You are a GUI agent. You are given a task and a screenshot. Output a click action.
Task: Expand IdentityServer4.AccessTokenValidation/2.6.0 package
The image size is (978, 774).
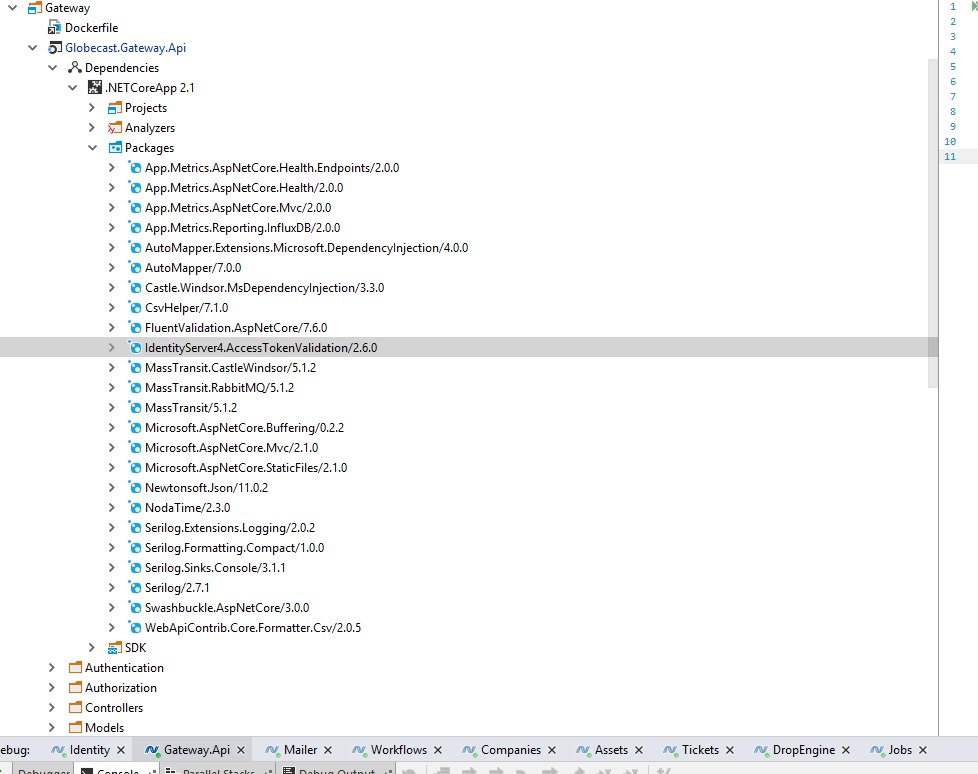pos(112,347)
